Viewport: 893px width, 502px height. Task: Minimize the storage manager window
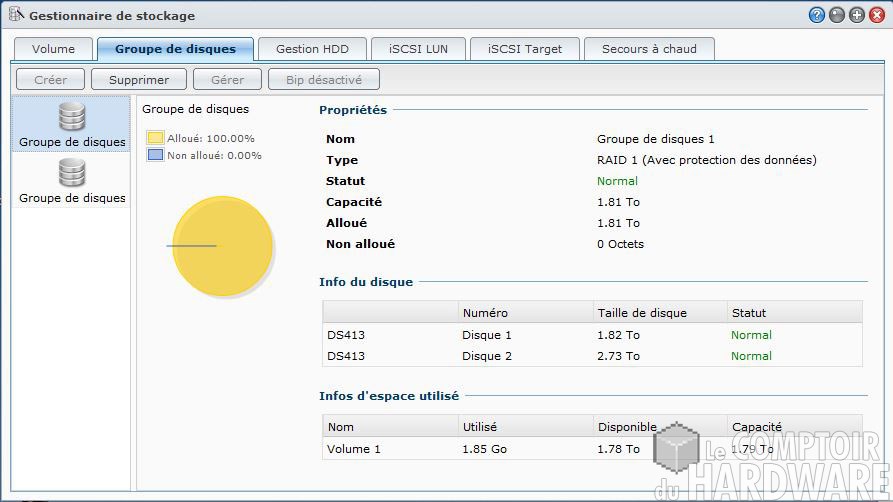point(837,15)
